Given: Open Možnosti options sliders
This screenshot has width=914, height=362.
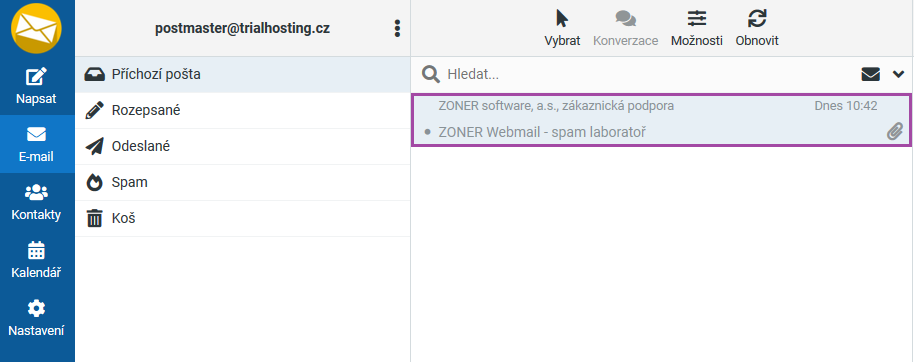Looking at the screenshot, I should (697, 28).
